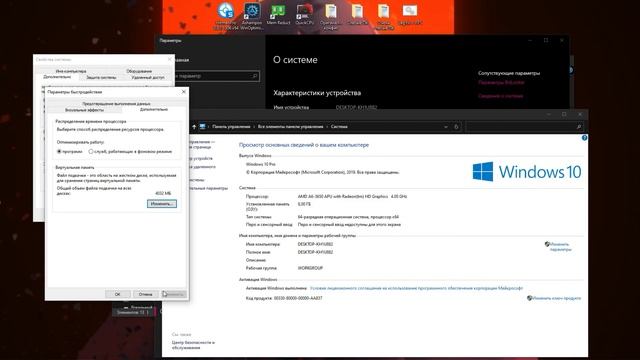Click 'Windows 10 Pro' edition text
The width and height of the screenshot is (640, 360).
pos(260,164)
